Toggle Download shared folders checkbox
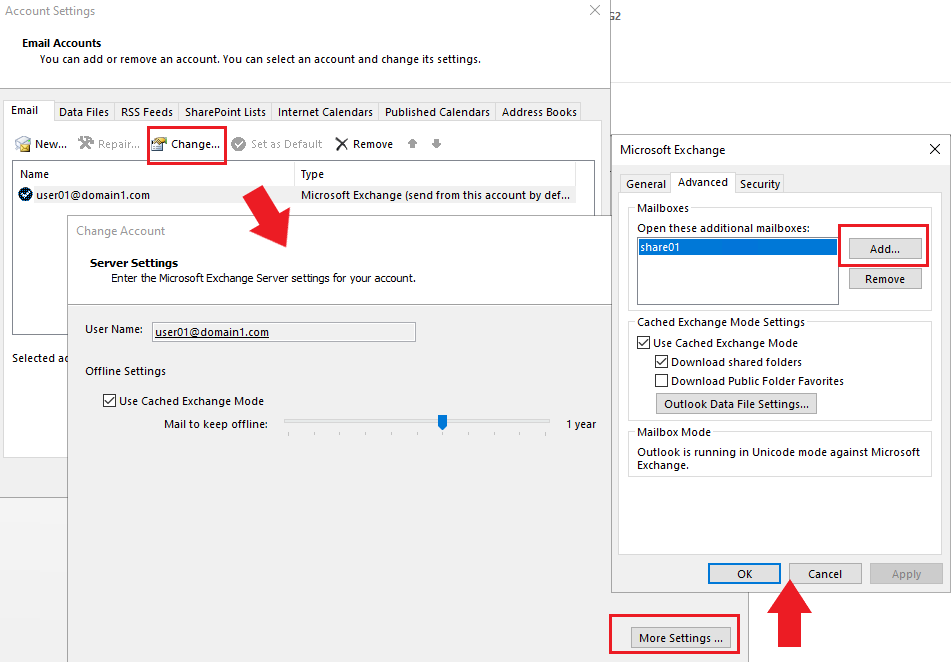 click(662, 362)
